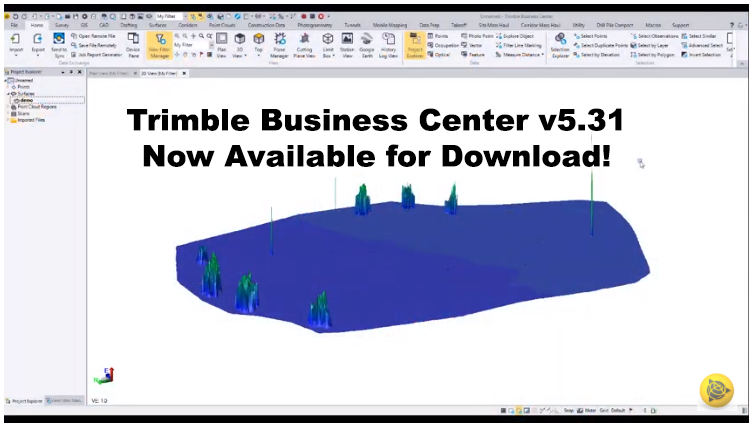The image size is (753, 427).
Task: Open the Job Report Generator
Action: point(97,55)
